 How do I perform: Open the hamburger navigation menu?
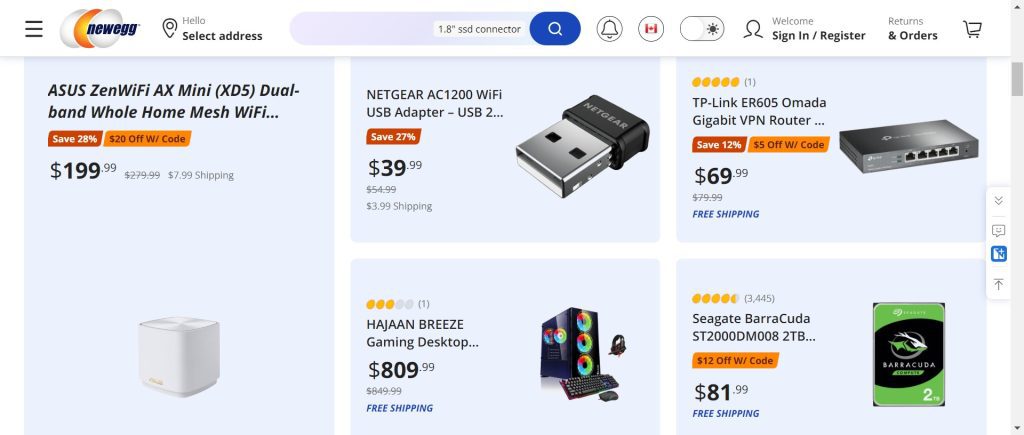click(x=34, y=28)
